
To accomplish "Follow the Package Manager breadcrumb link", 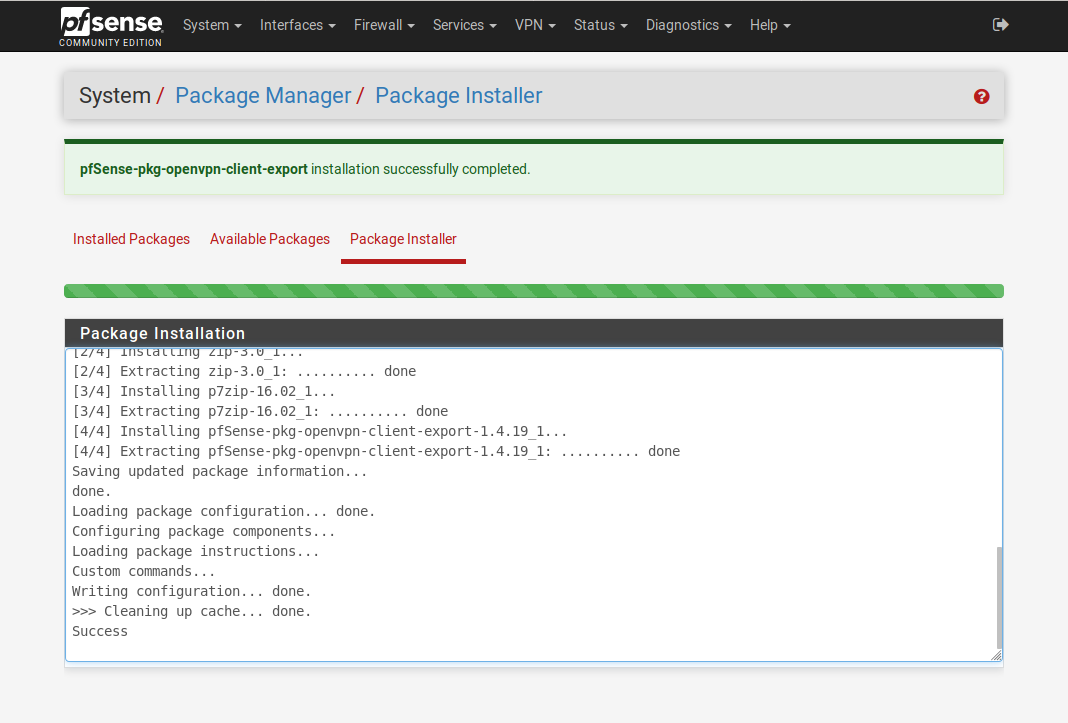I will tap(263, 96).
